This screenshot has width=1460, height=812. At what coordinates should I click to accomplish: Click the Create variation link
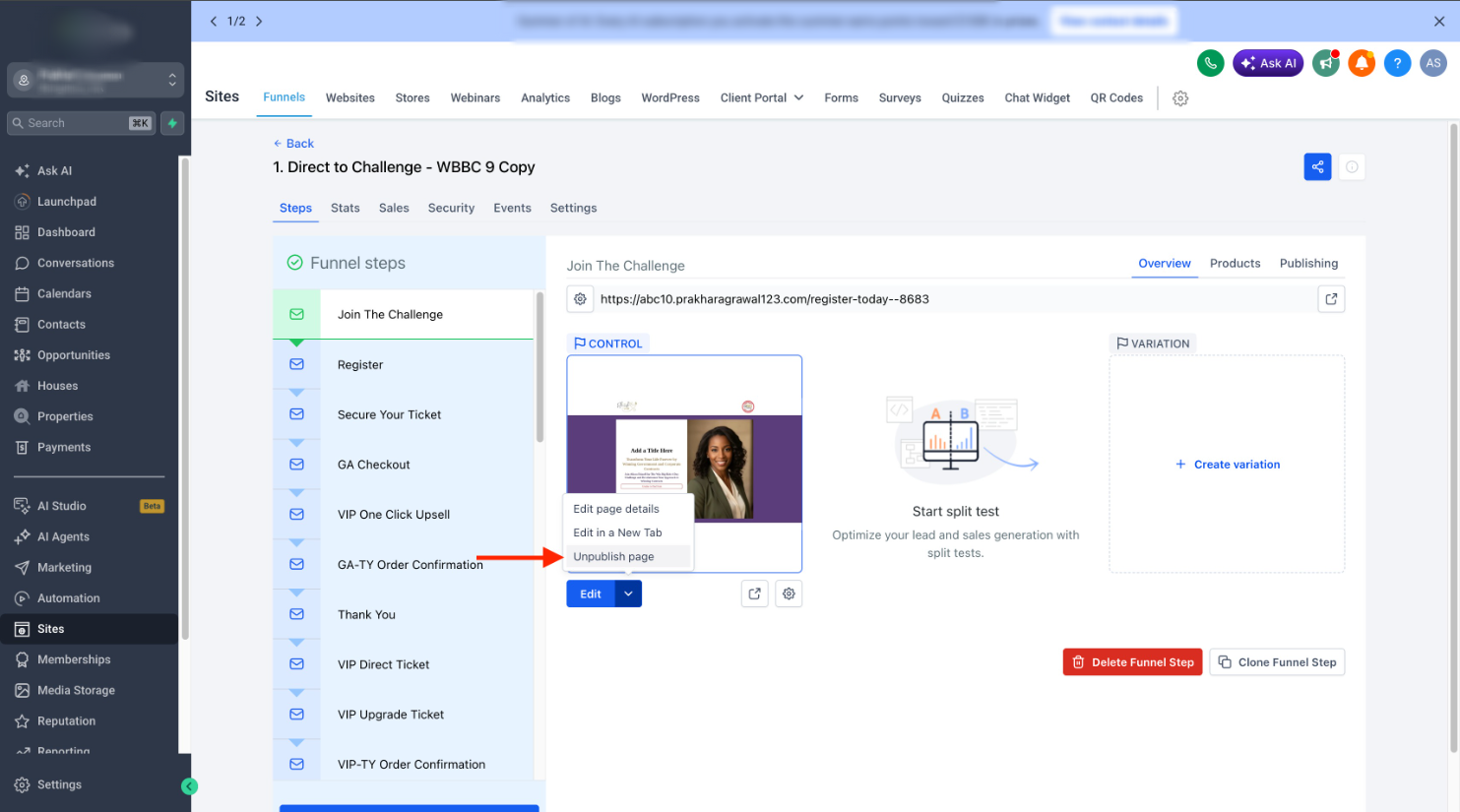pos(1228,465)
